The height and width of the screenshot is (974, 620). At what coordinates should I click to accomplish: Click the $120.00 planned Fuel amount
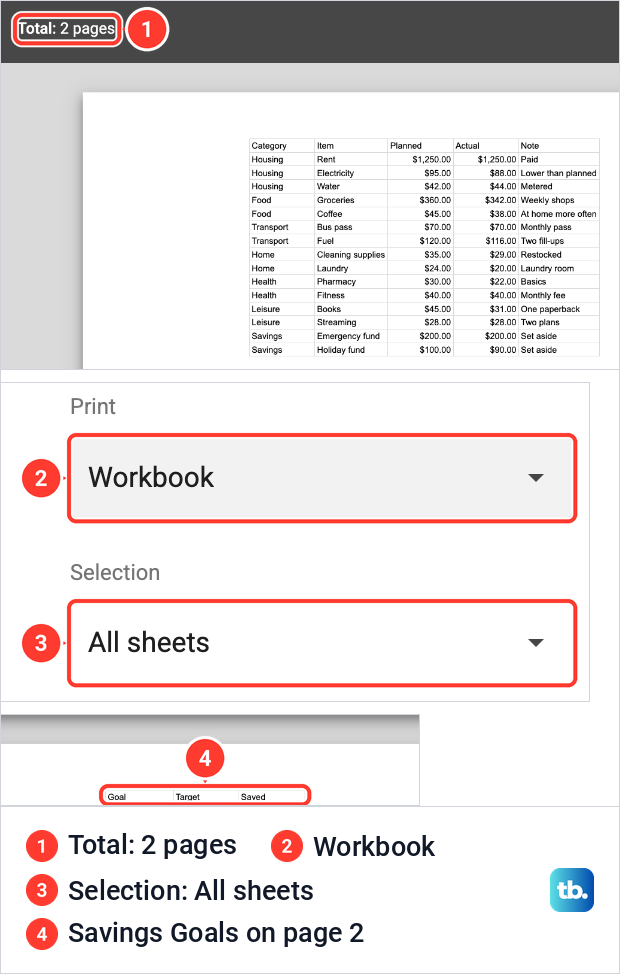(435, 241)
